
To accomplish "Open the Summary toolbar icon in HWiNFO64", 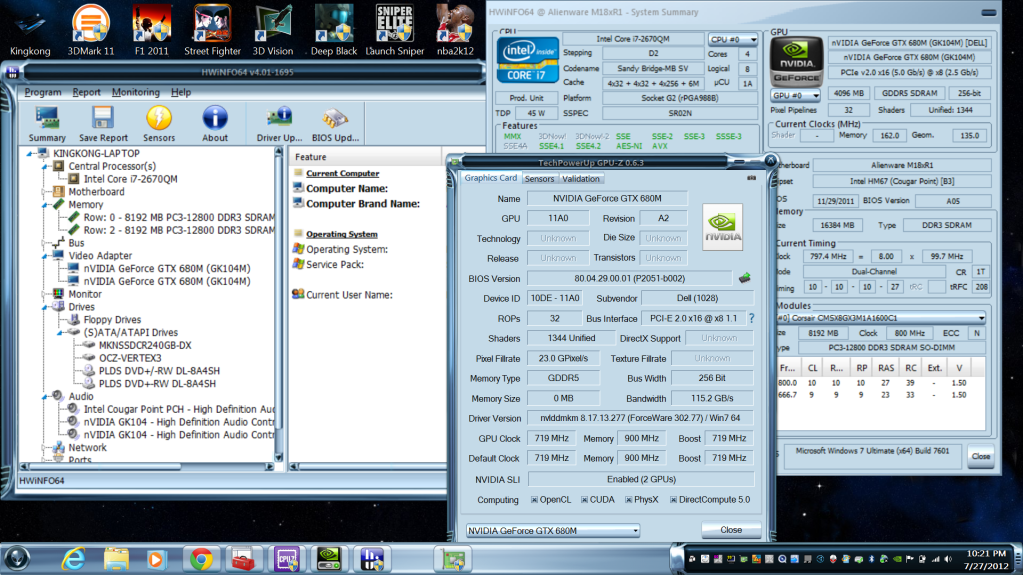I will [x=47, y=124].
